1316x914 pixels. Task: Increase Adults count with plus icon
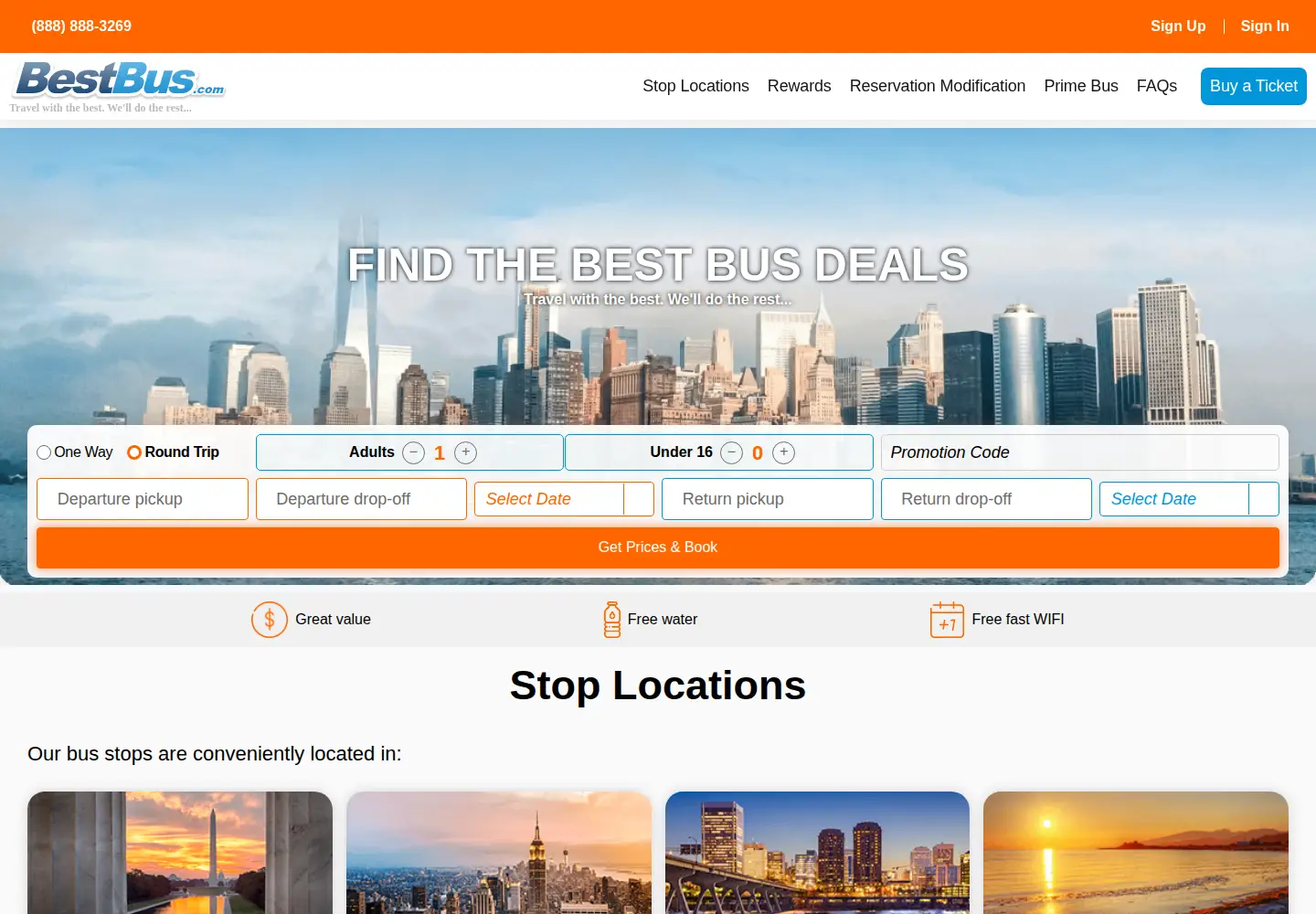465,452
